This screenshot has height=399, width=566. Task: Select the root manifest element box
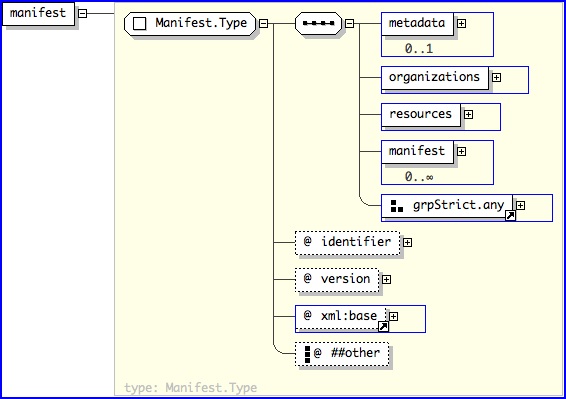(x=38, y=14)
